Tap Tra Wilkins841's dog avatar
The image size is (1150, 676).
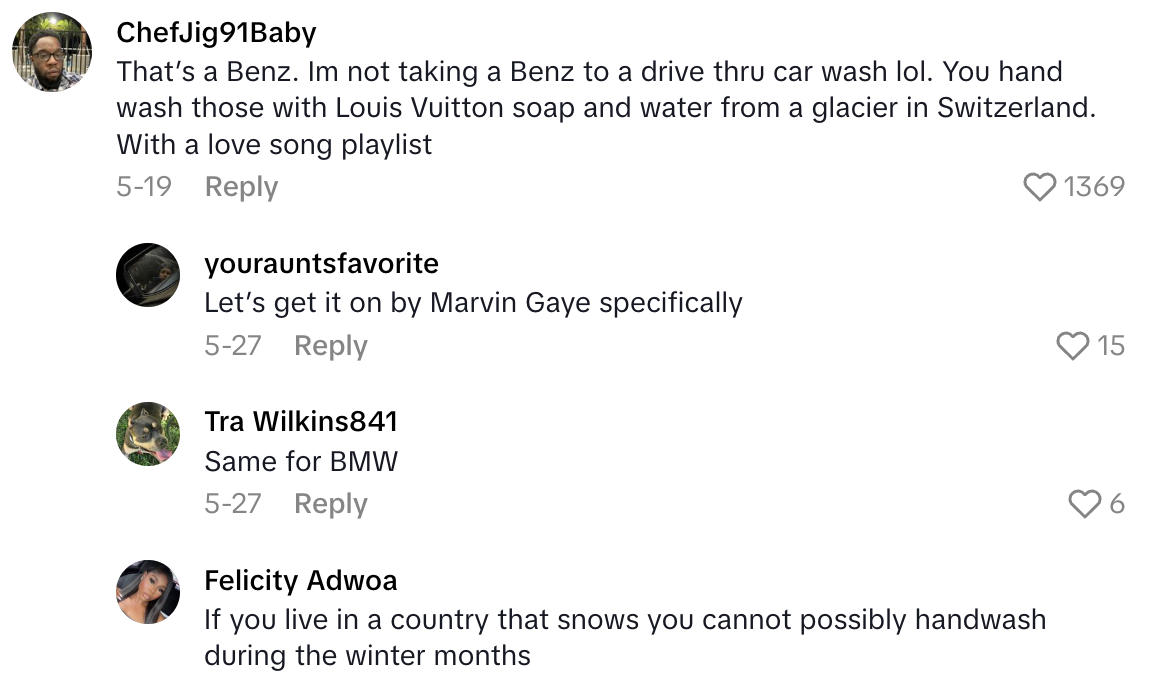coord(148,433)
